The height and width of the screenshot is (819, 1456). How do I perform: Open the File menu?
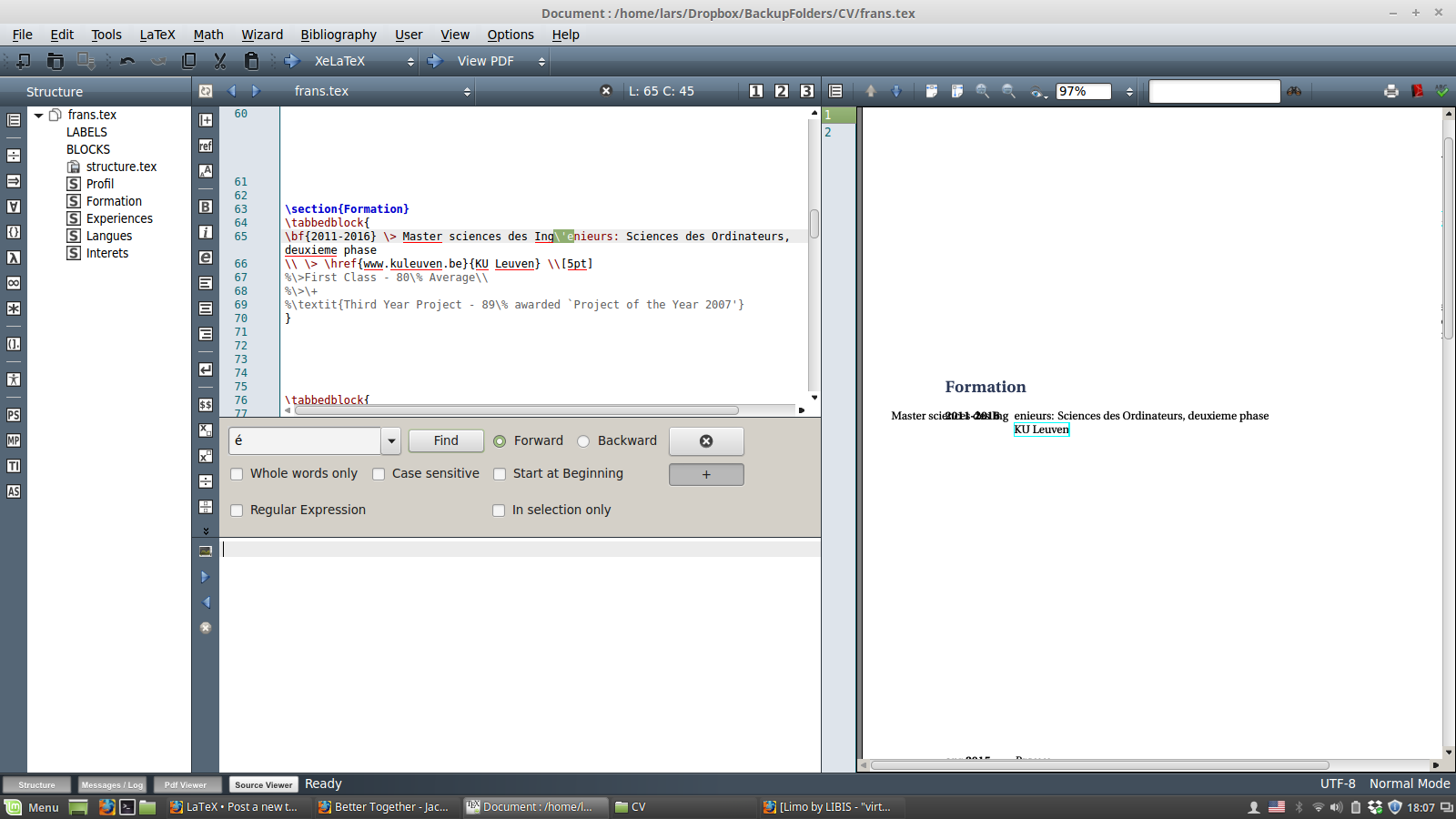point(22,35)
